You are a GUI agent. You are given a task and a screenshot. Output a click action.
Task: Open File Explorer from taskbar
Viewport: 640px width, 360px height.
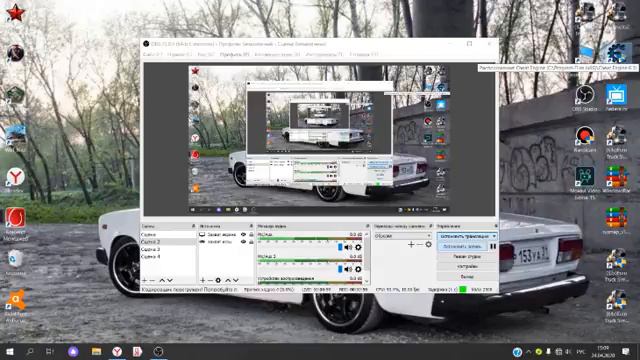pos(96,351)
